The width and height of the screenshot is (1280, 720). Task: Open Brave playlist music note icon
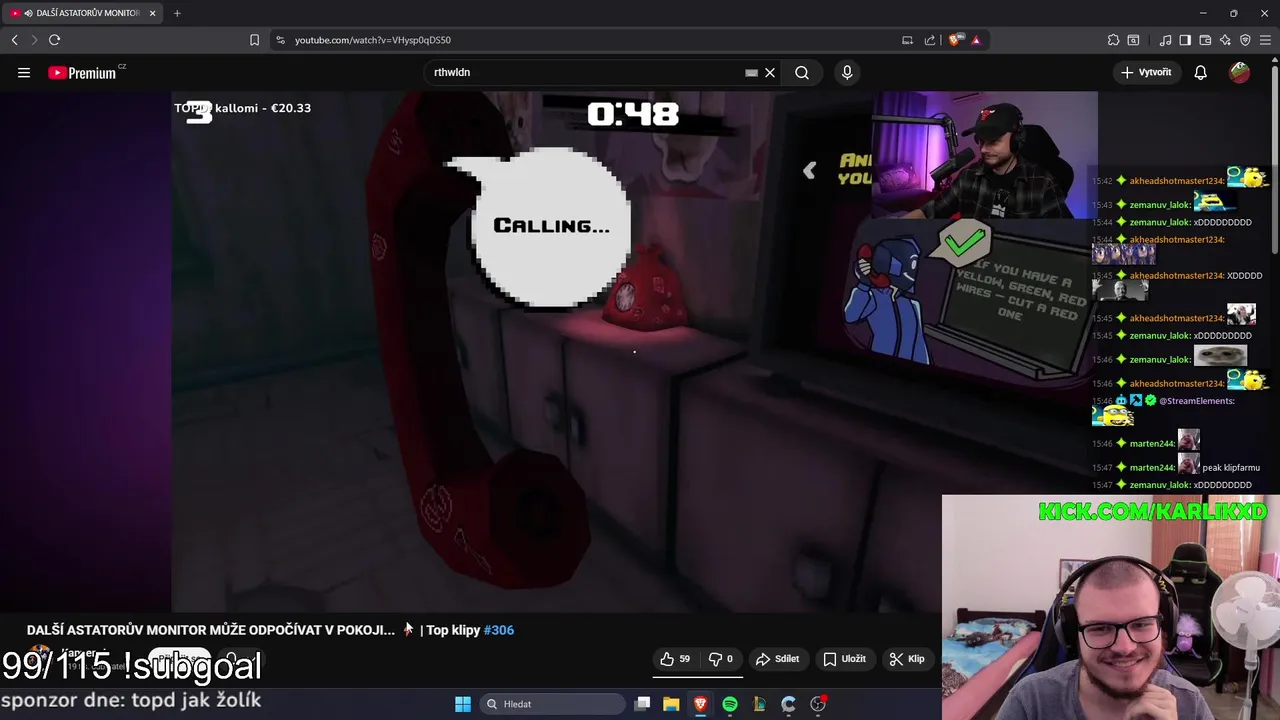pyautogui.click(x=1165, y=40)
